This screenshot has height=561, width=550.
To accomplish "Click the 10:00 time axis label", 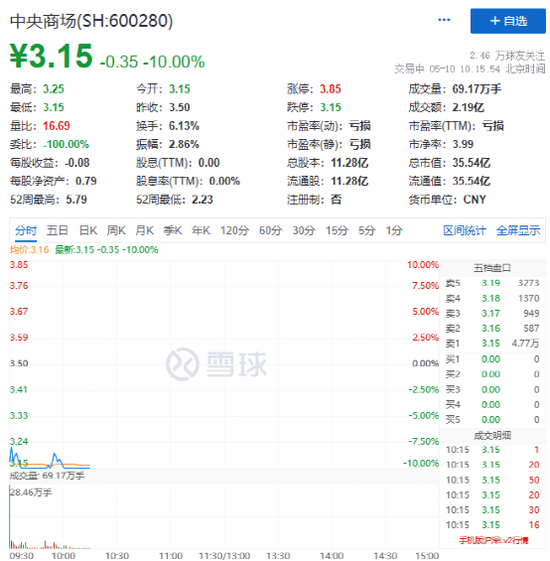I will coord(63,556).
